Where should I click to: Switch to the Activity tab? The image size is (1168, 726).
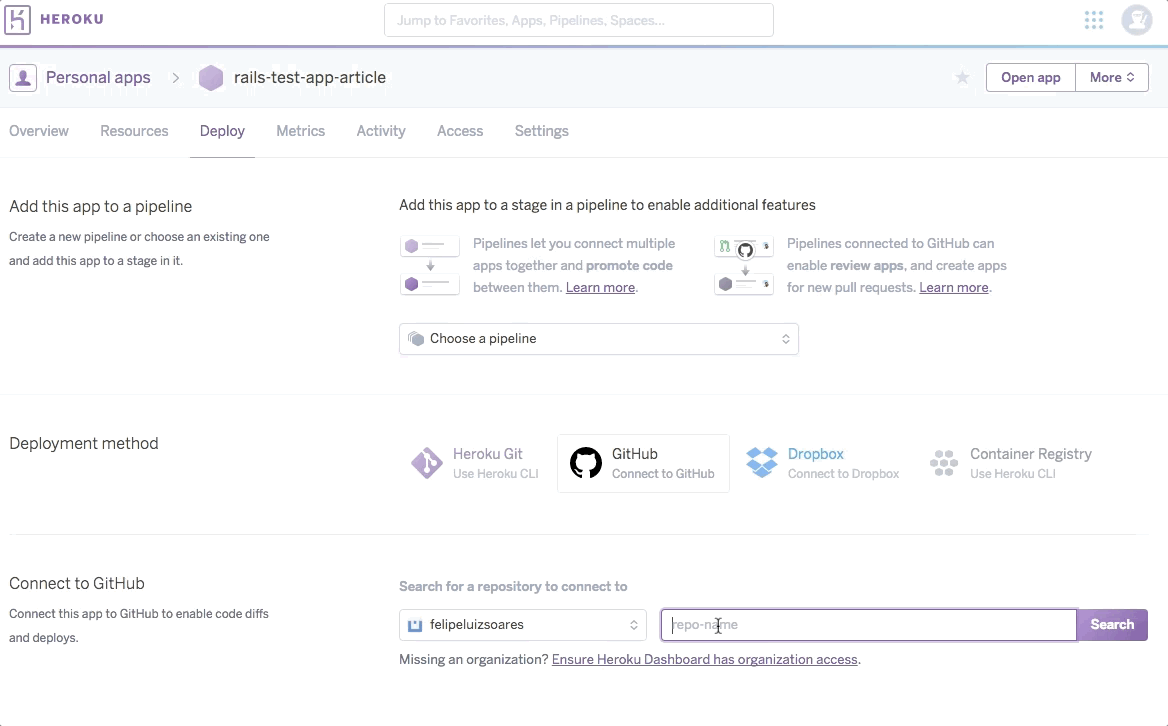coord(381,131)
